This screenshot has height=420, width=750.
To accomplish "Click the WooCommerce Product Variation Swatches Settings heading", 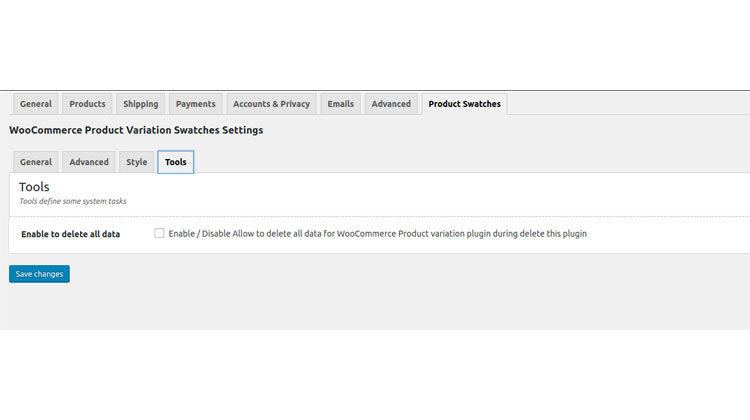I will (136, 130).
